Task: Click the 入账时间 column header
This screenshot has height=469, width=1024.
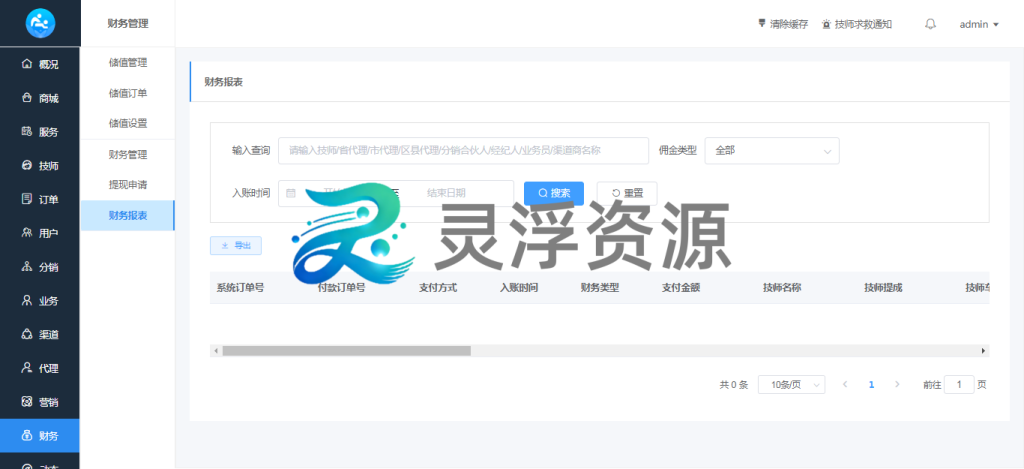Action: 519,287
